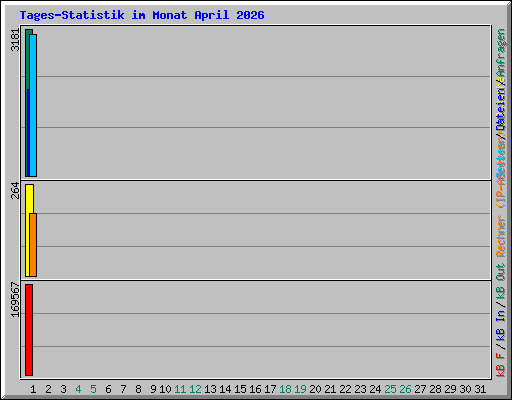Click the y-axis value 264
Viewport: 512px width, 400px height.
15,190
